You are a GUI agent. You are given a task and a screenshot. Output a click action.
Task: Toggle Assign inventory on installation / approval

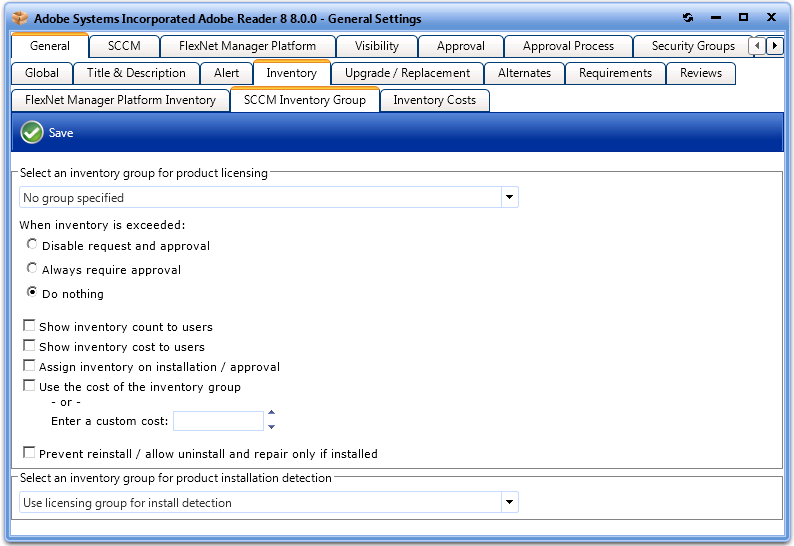pyautogui.click(x=29, y=366)
